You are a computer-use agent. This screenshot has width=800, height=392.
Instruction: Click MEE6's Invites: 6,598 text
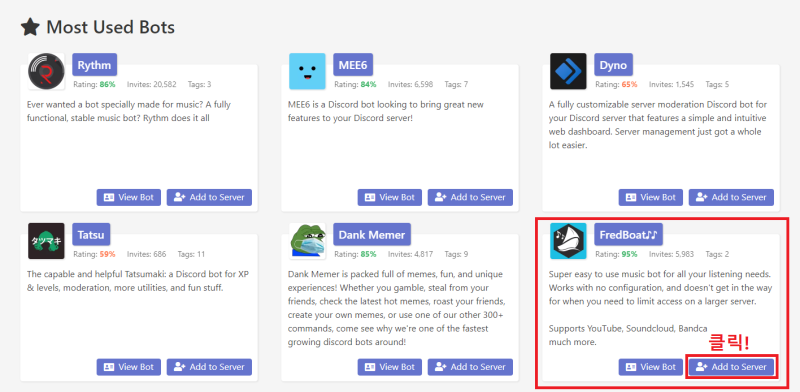pyautogui.click(x=410, y=84)
